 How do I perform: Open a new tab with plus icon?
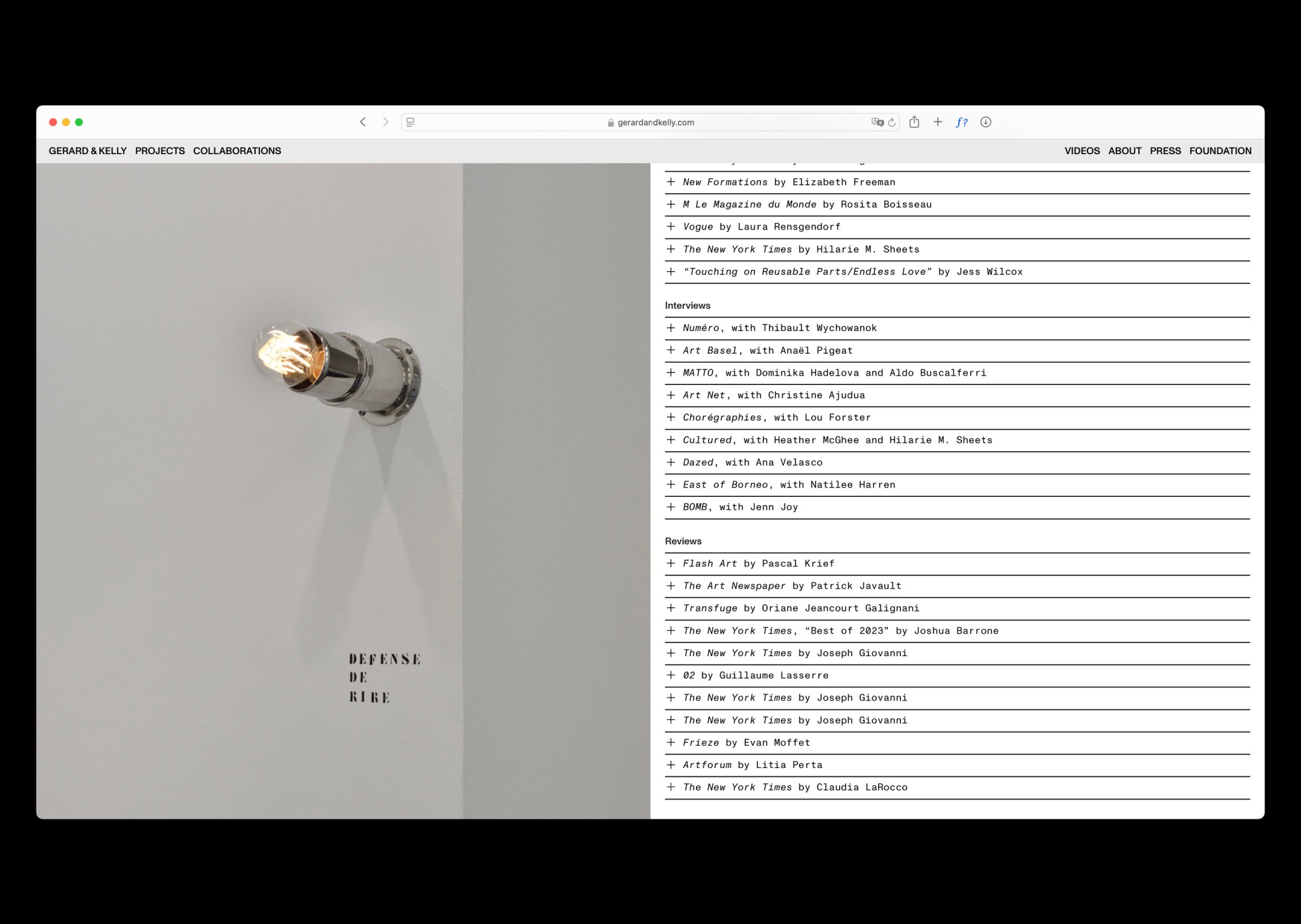[937, 122]
